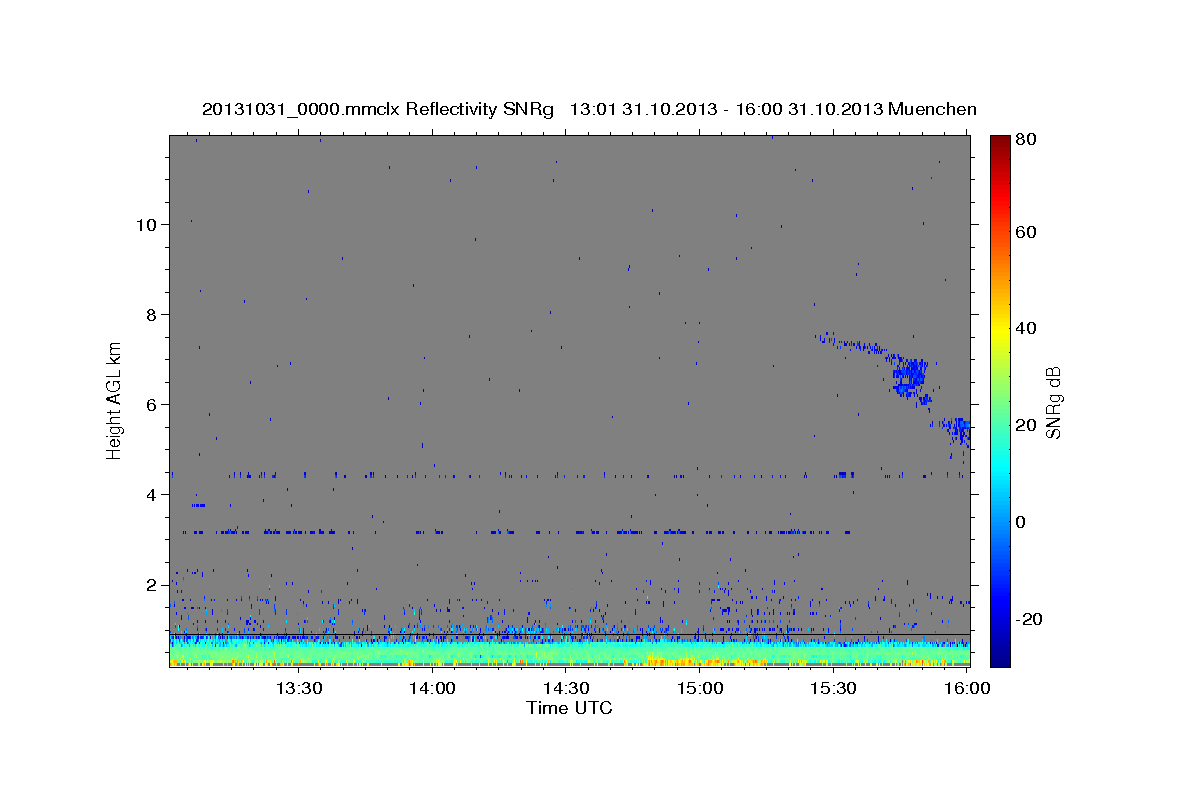The width and height of the screenshot is (1200, 800).
Task: Click the '80' colorbar tick value
Action: [x=1025, y=139]
